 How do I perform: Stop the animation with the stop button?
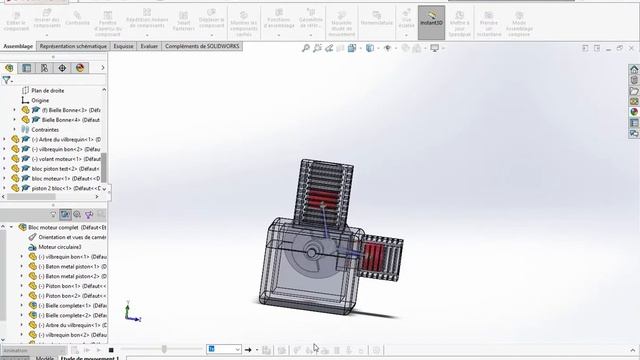pyautogui.click(x=111, y=350)
